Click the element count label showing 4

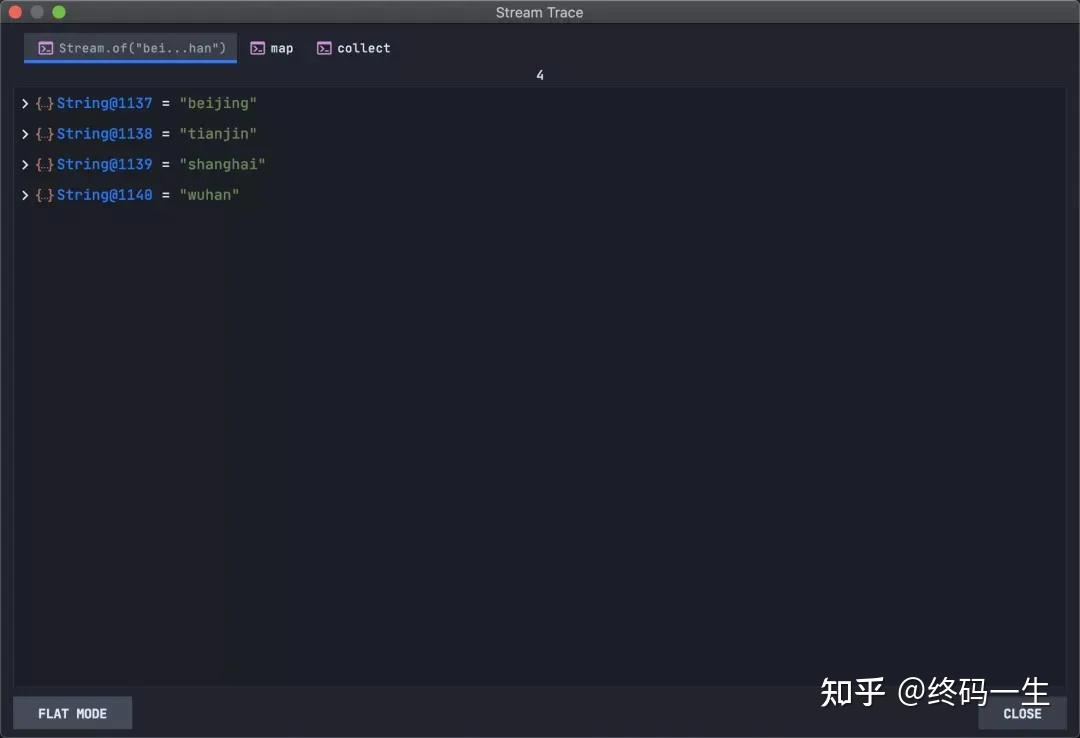(x=540, y=75)
